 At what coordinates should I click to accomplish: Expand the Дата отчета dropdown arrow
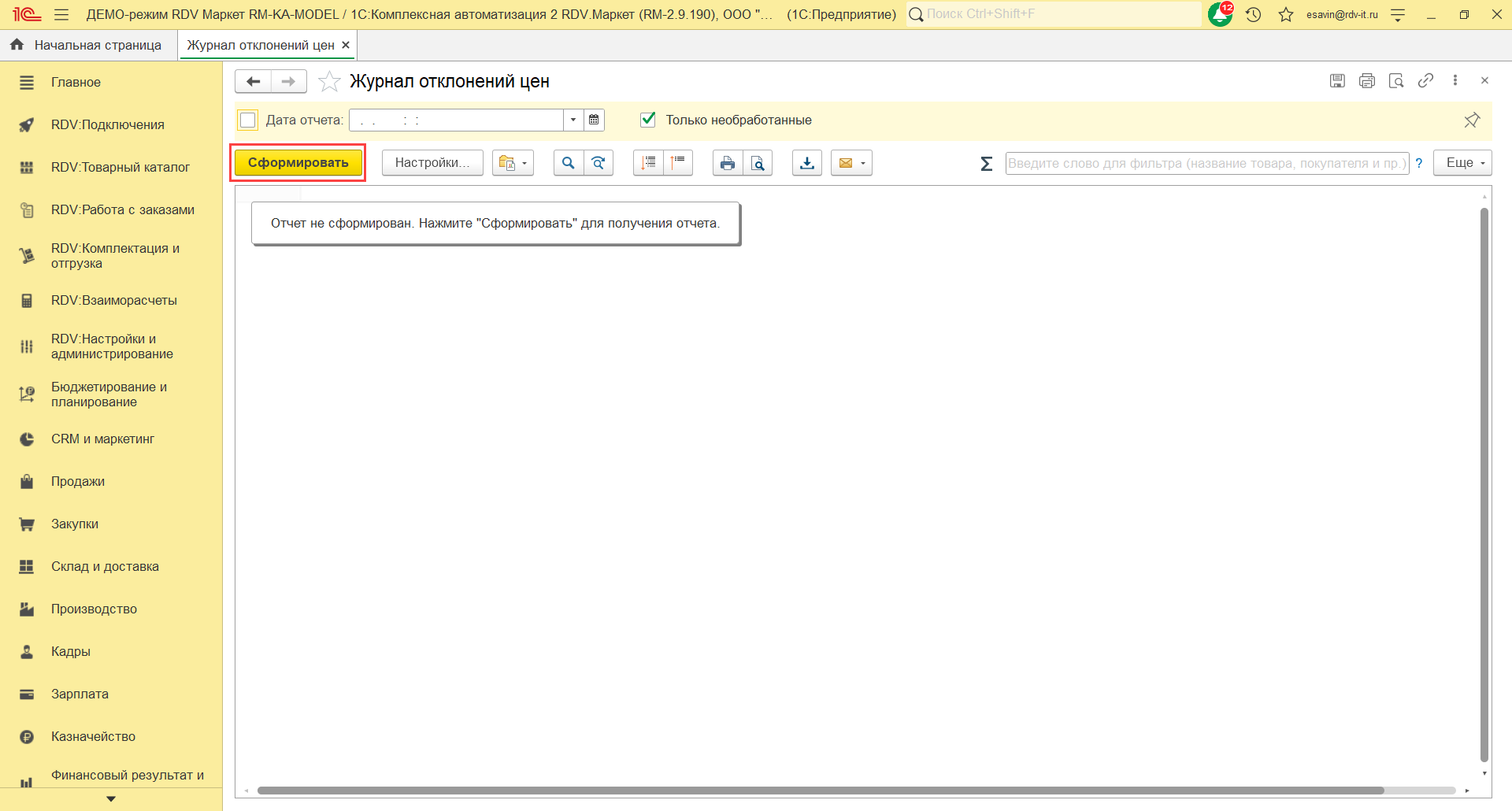pos(573,120)
